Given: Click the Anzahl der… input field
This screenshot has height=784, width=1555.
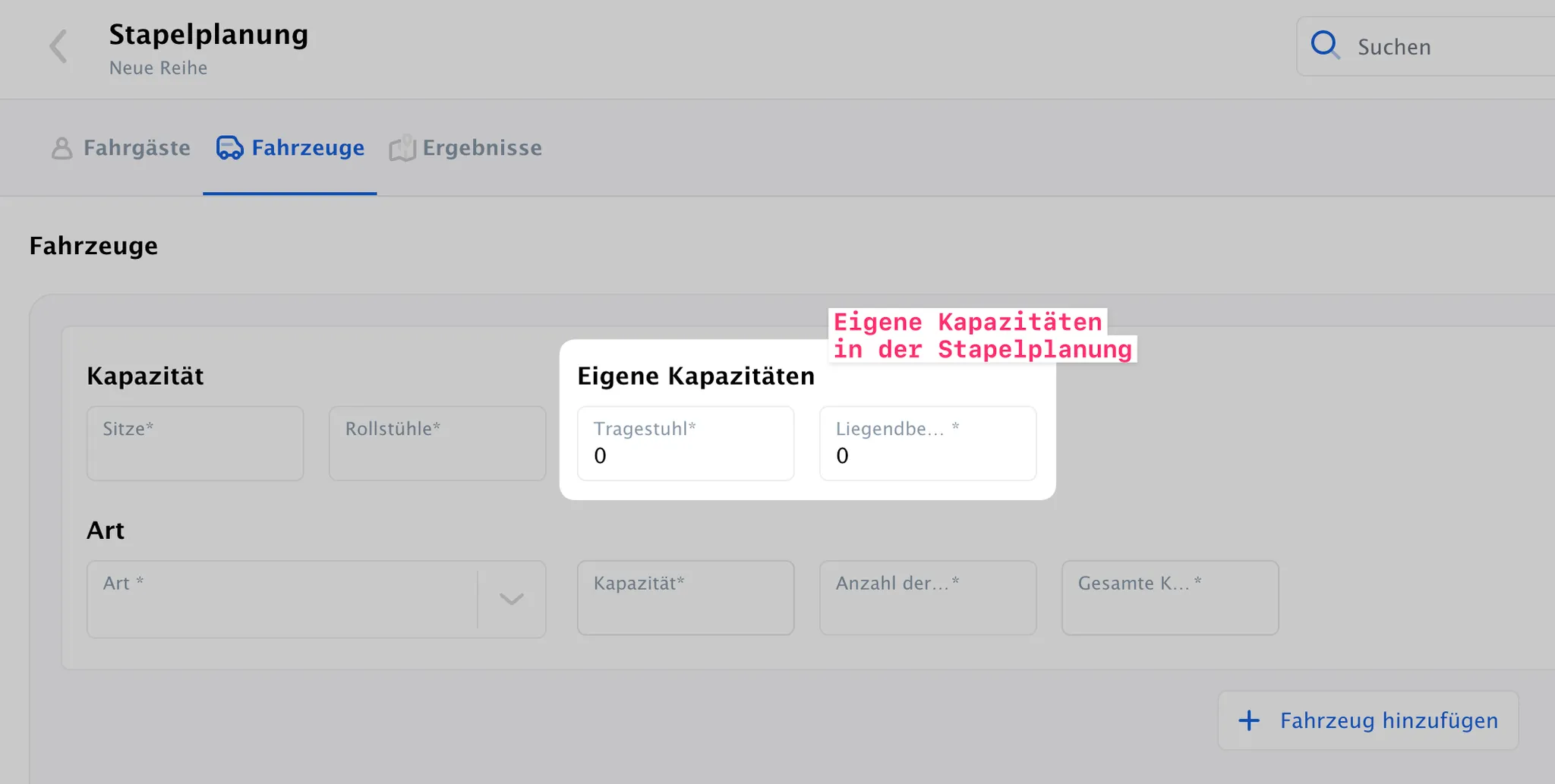Looking at the screenshot, I should pyautogui.click(x=928, y=598).
